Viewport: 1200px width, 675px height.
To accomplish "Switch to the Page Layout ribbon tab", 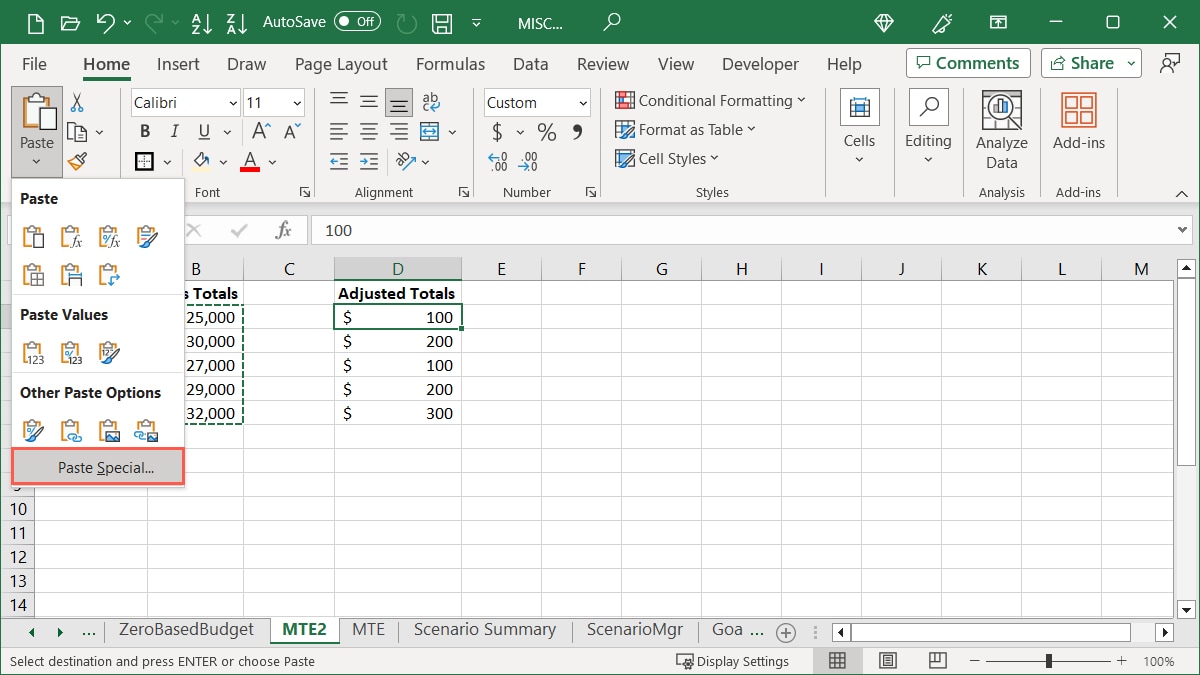I will [341, 64].
